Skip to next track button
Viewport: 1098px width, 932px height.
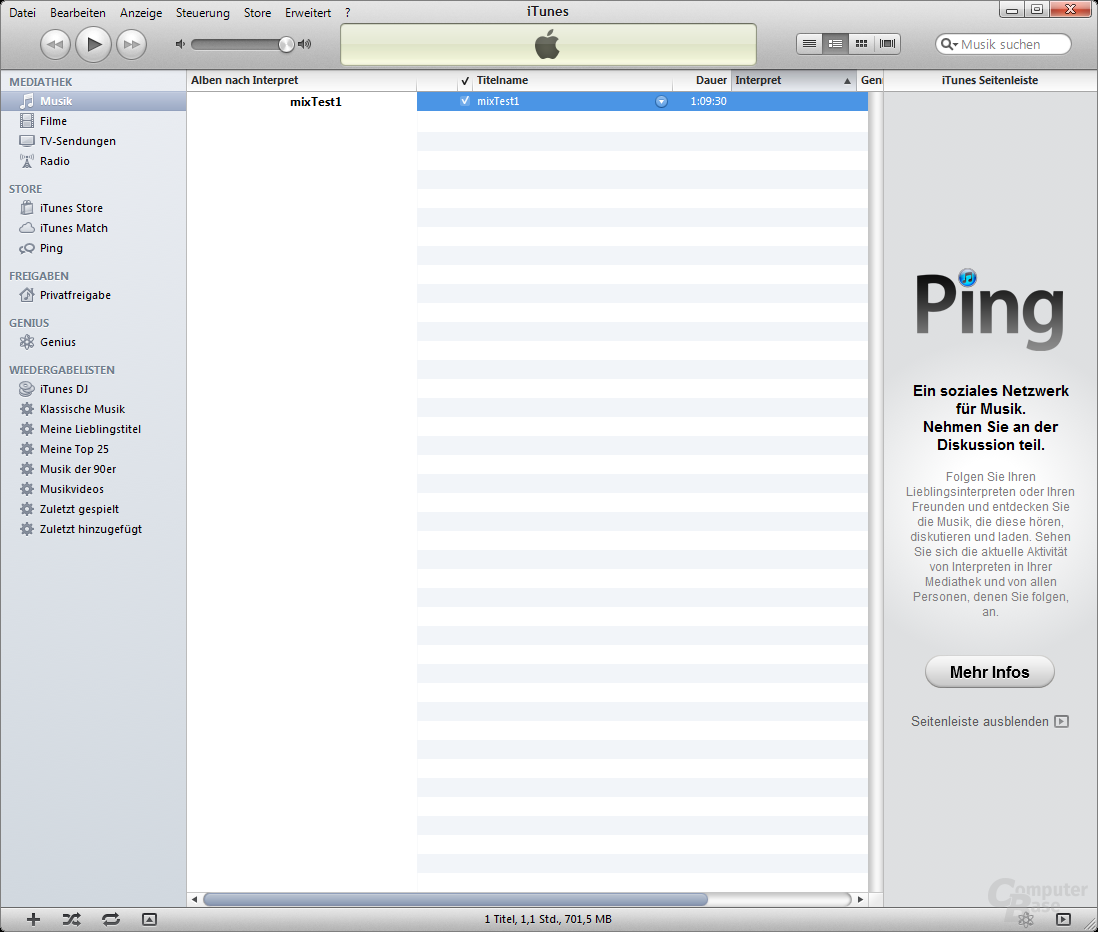point(132,45)
